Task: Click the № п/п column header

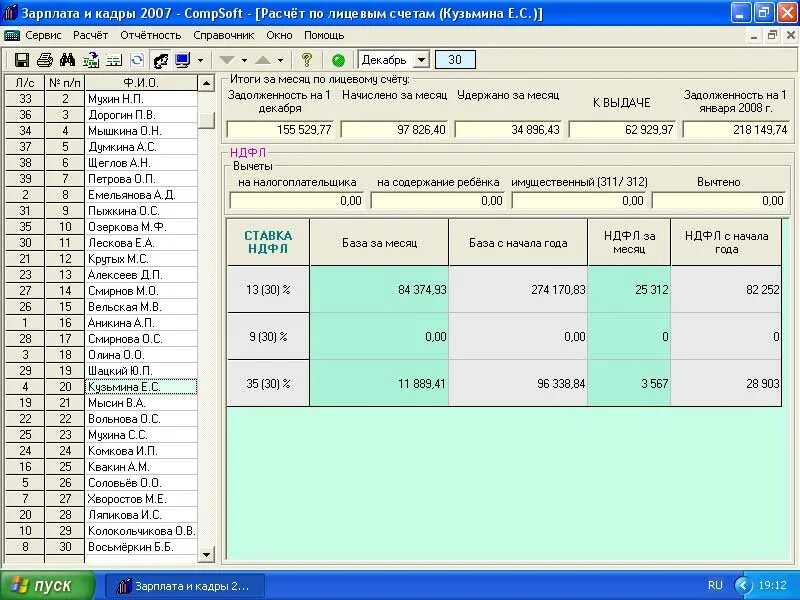Action: point(65,83)
